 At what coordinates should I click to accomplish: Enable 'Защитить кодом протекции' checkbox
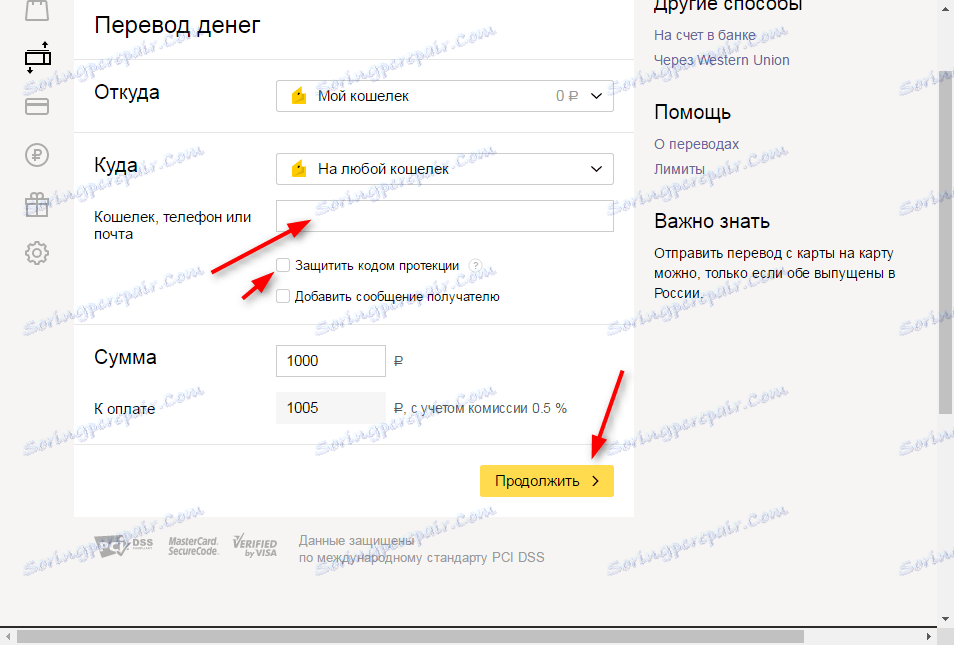click(283, 265)
